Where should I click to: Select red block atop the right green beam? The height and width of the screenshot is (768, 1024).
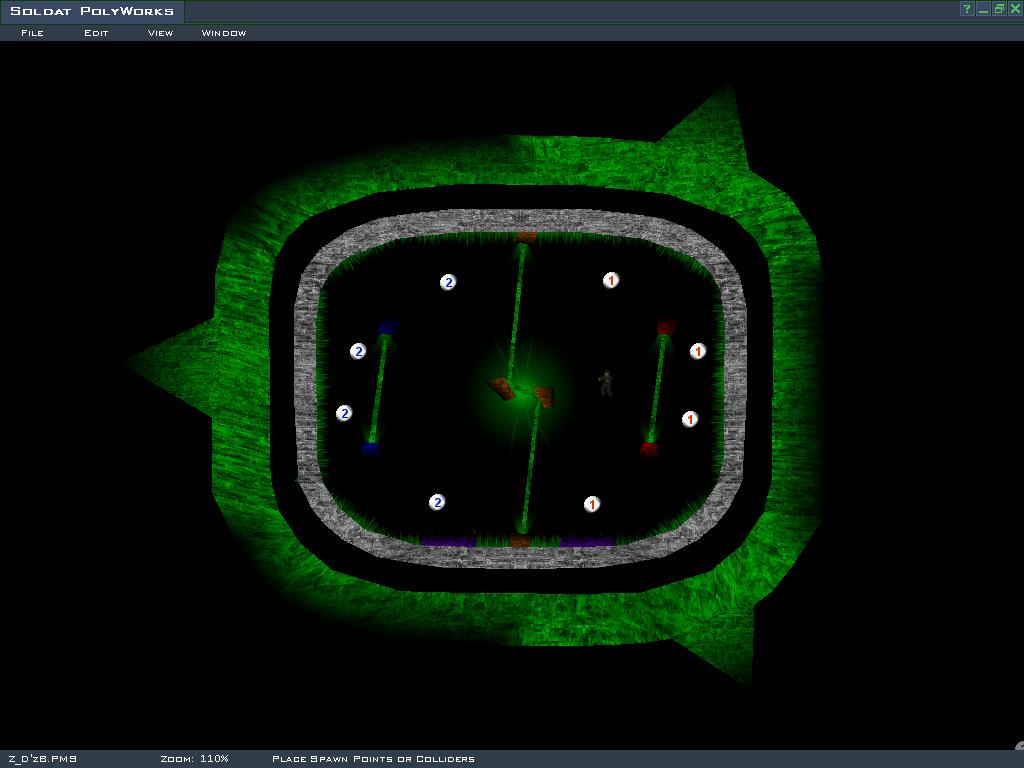666,327
